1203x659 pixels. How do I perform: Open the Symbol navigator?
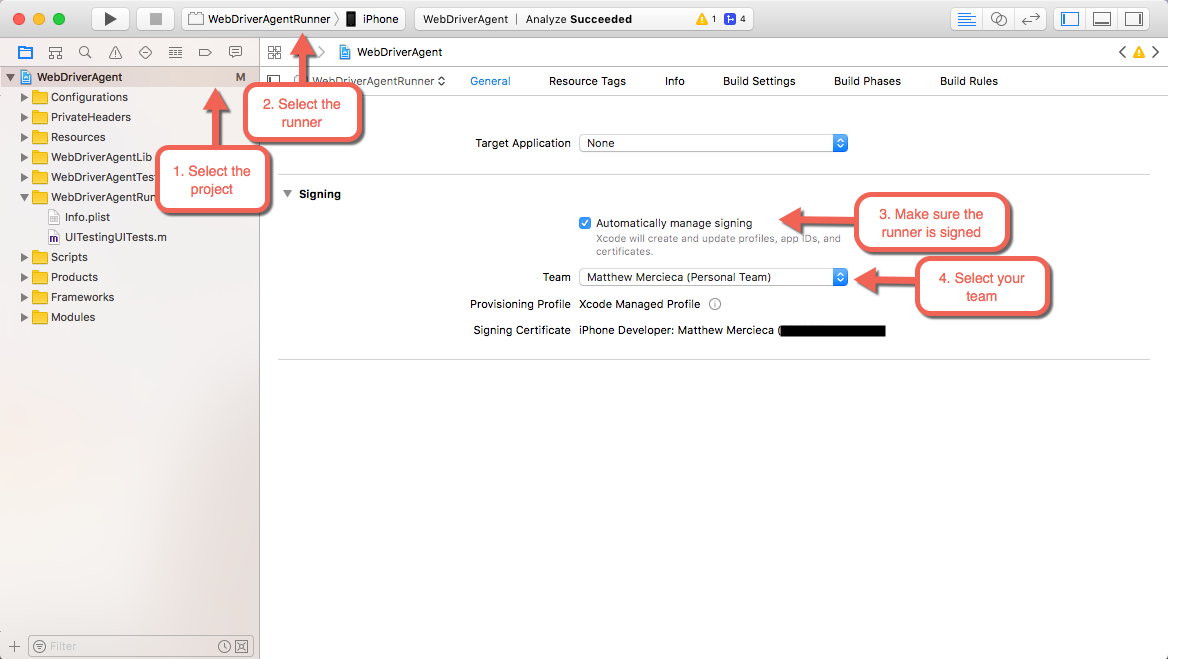click(x=56, y=52)
